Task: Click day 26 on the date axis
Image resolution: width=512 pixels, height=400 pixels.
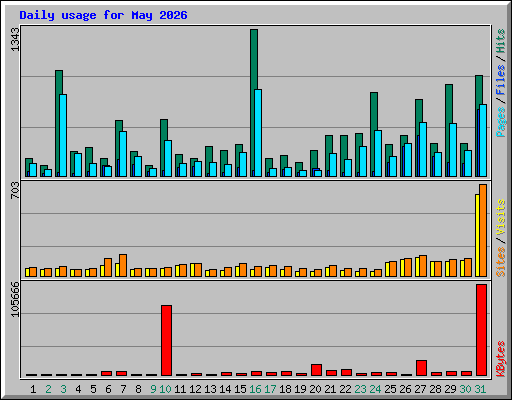Action: [405, 389]
